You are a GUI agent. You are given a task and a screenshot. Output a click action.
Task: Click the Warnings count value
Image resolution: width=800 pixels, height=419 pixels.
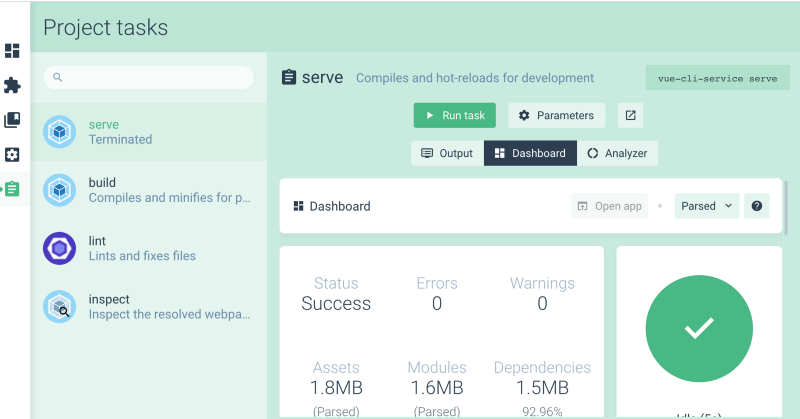pos(542,304)
